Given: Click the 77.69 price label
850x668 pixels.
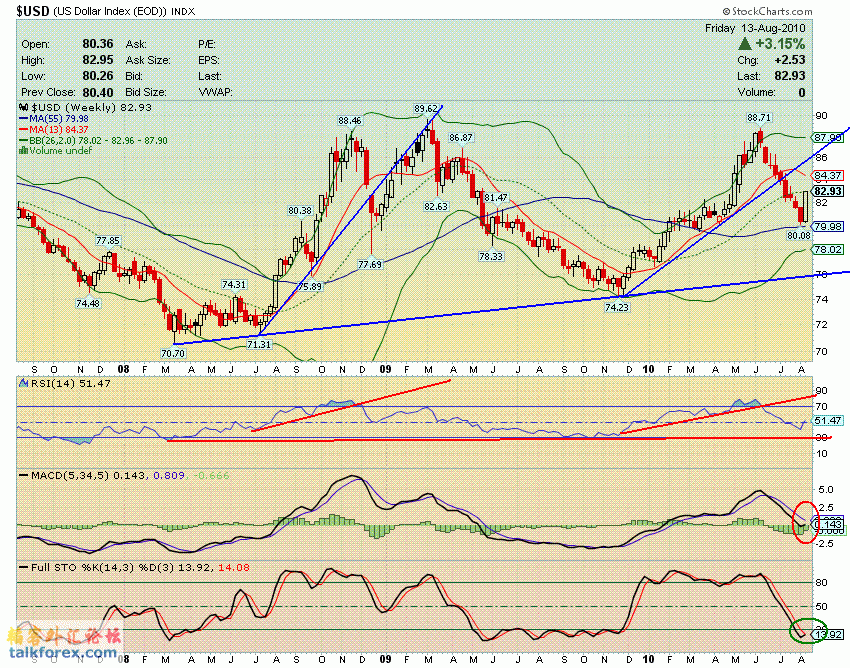Looking at the screenshot, I should (370, 265).
